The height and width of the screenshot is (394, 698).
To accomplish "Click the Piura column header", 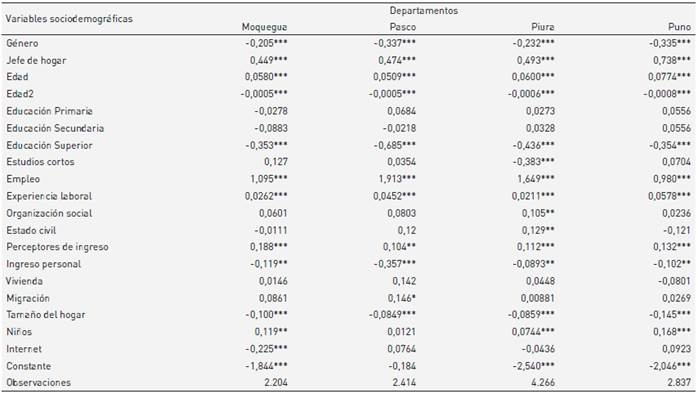I will 543,27.
